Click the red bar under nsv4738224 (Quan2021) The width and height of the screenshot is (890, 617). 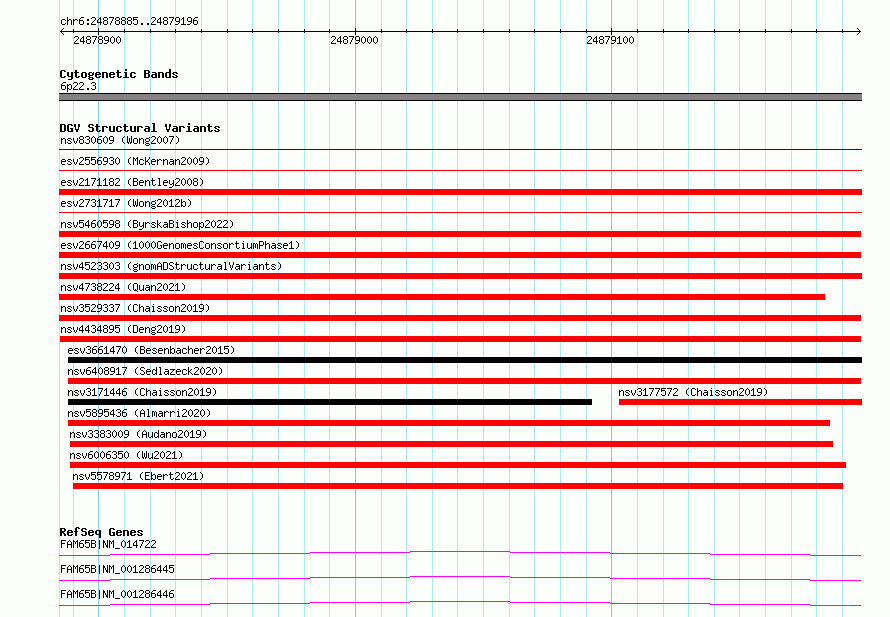tap(442, 297)
